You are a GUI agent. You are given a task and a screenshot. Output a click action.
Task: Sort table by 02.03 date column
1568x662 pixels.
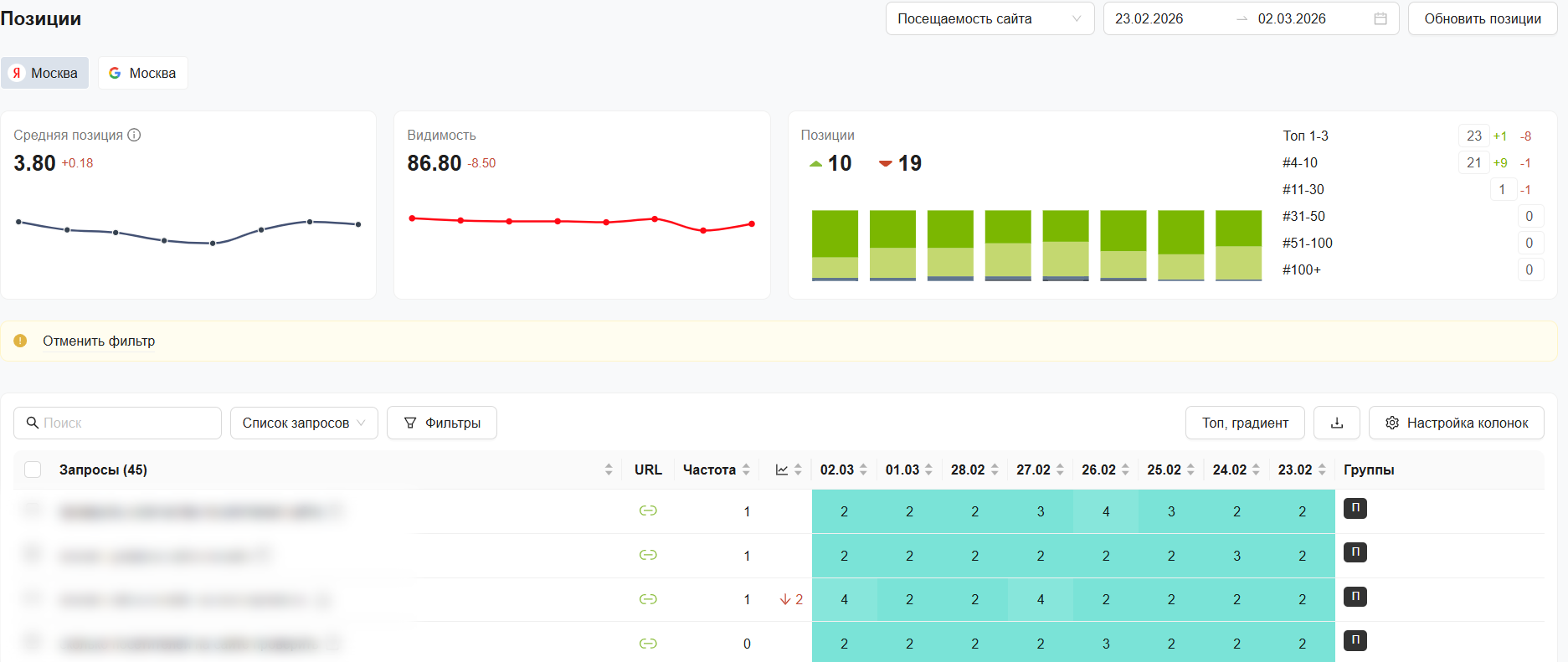pyautogui.click(x=863, y=470)
